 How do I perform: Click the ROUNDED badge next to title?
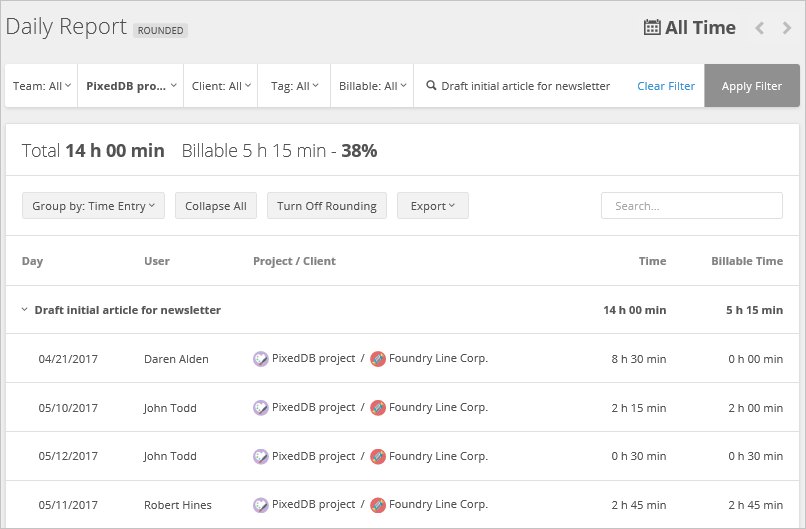click(160, 30)
